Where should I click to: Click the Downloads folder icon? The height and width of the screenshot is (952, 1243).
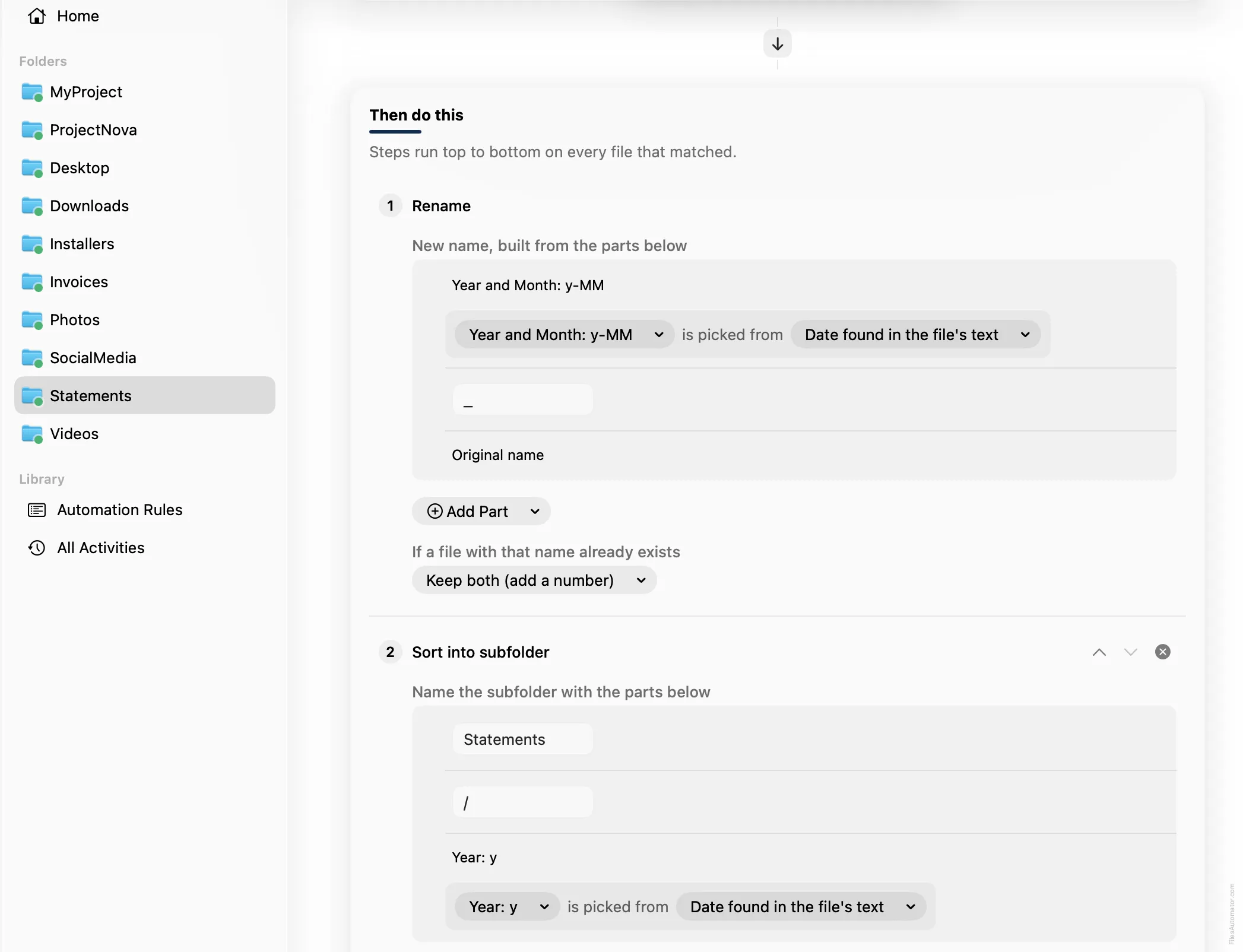point(32,206)
